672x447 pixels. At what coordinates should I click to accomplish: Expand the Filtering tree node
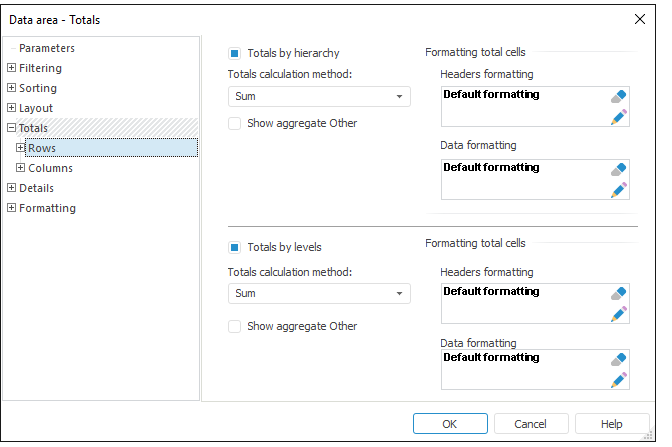tap(12, 68)
